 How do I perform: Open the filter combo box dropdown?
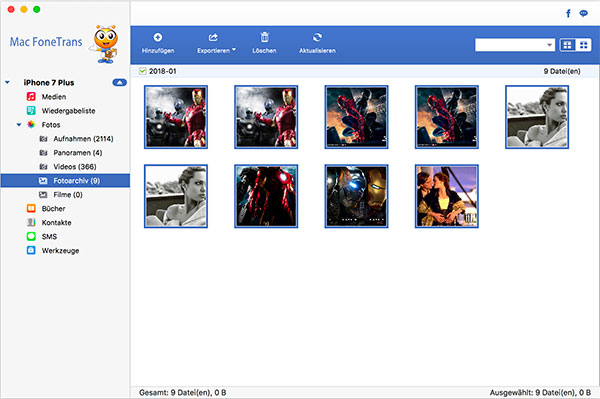[x=549, y=45]
